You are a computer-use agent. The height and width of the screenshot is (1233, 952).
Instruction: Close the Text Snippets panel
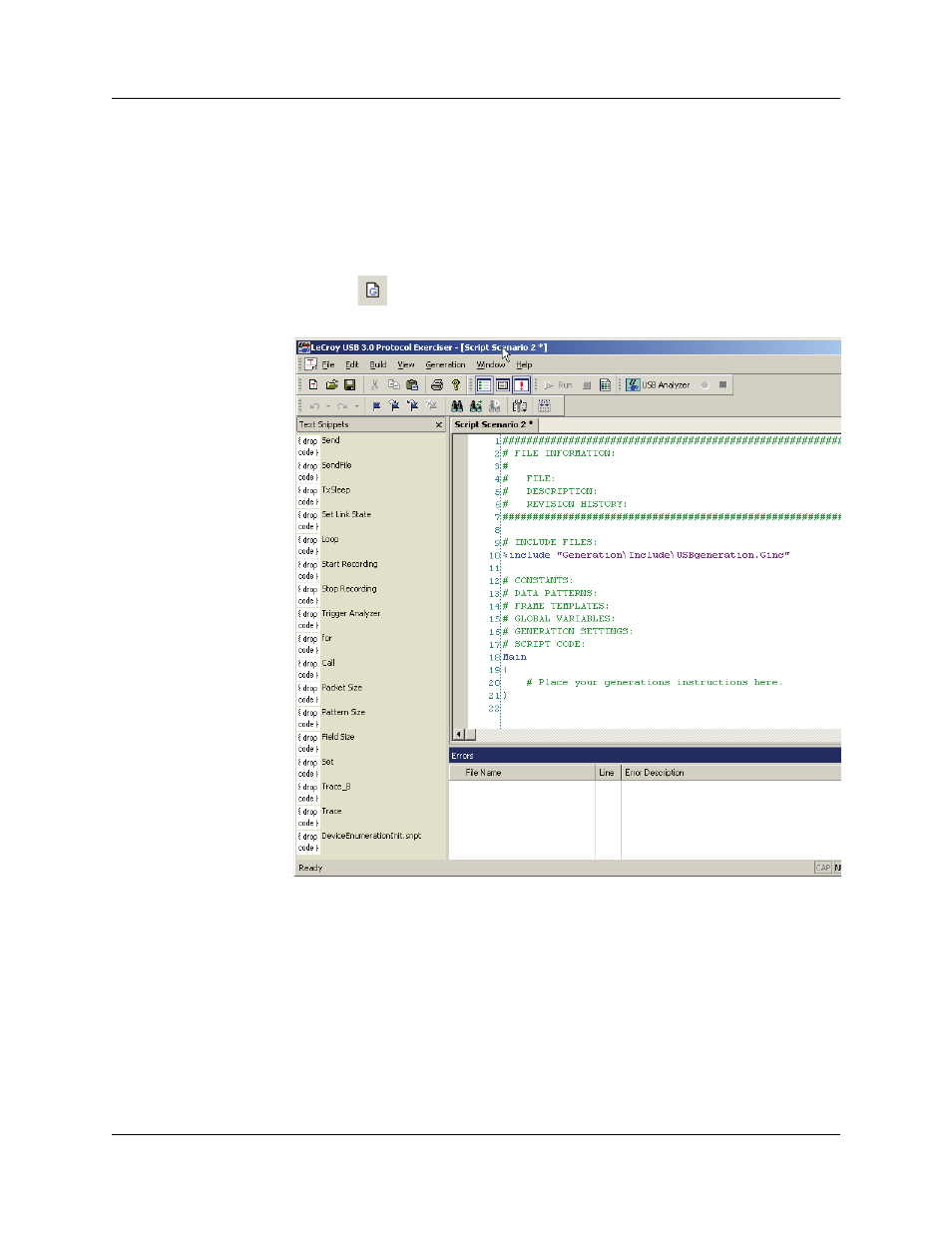click(439, 425)
